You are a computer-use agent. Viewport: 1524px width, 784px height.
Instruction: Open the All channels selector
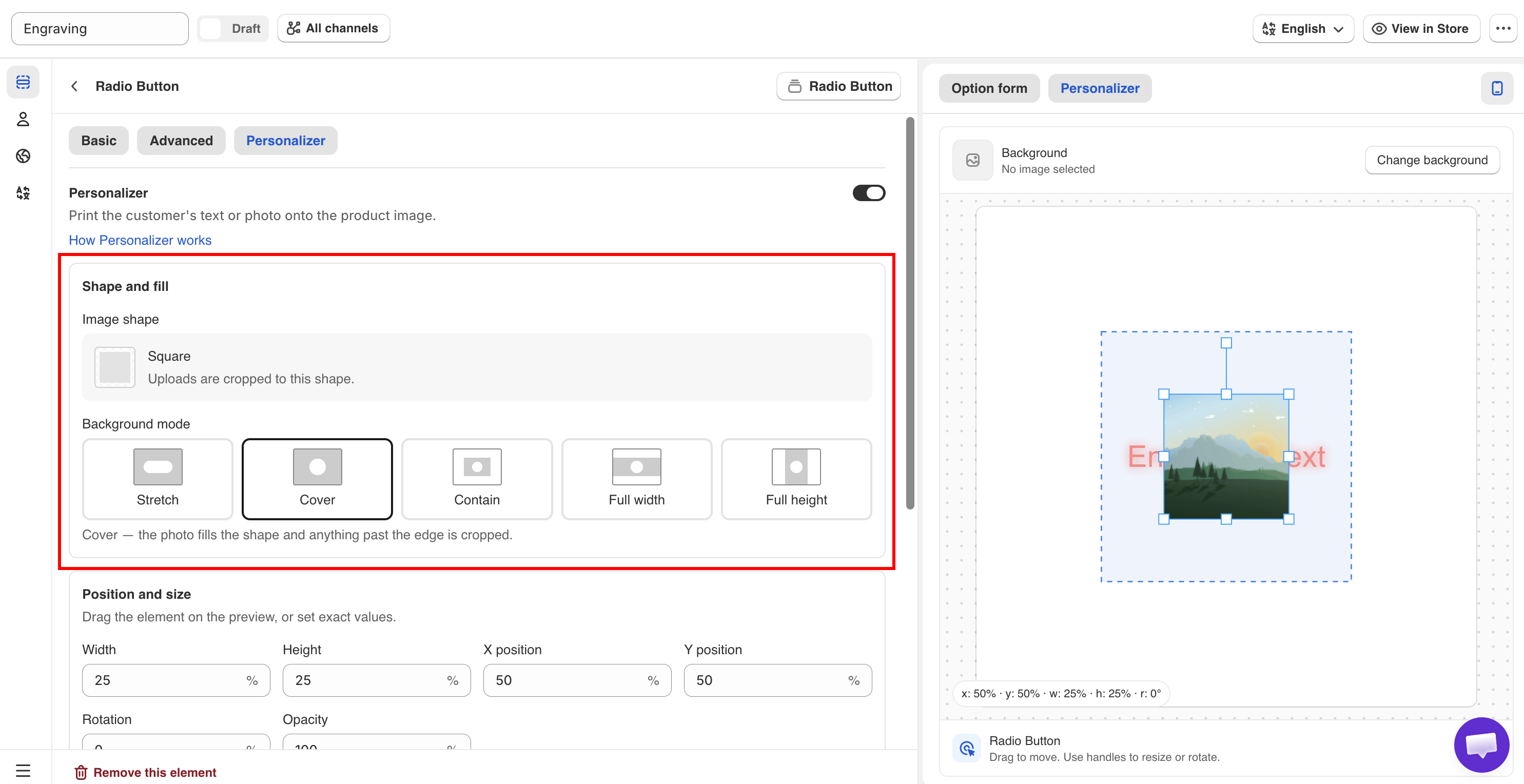tap(333, 28)
